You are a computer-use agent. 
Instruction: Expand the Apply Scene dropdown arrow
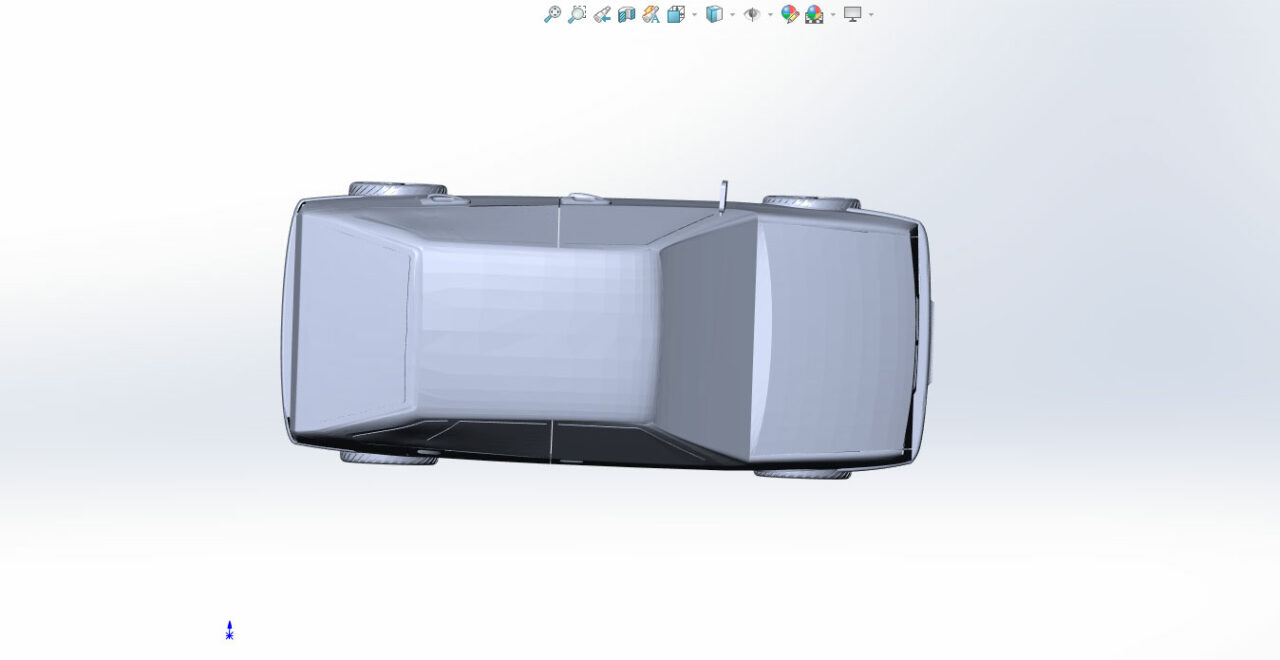pos(833,14)
